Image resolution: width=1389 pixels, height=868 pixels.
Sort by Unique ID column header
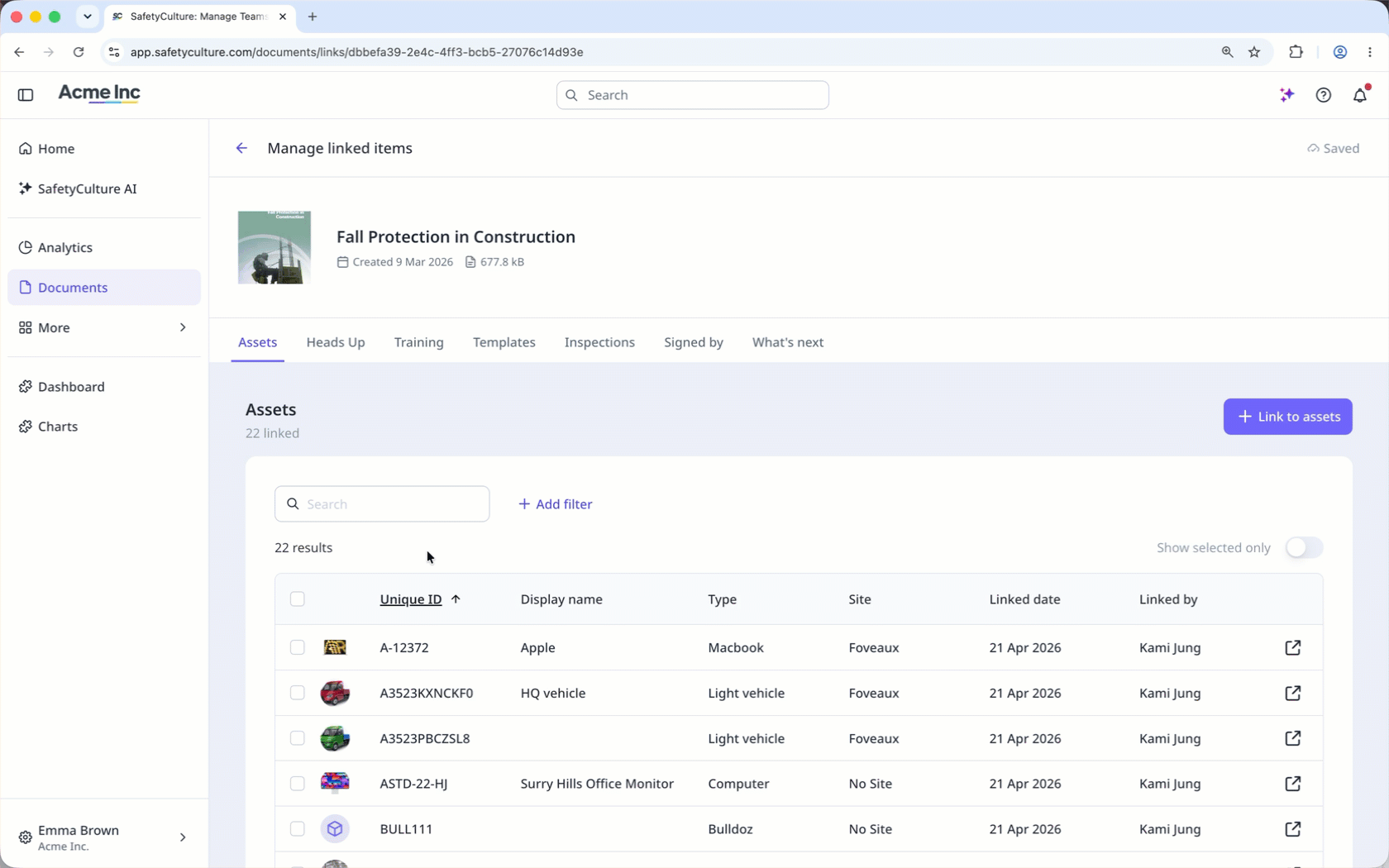(411, 599)
